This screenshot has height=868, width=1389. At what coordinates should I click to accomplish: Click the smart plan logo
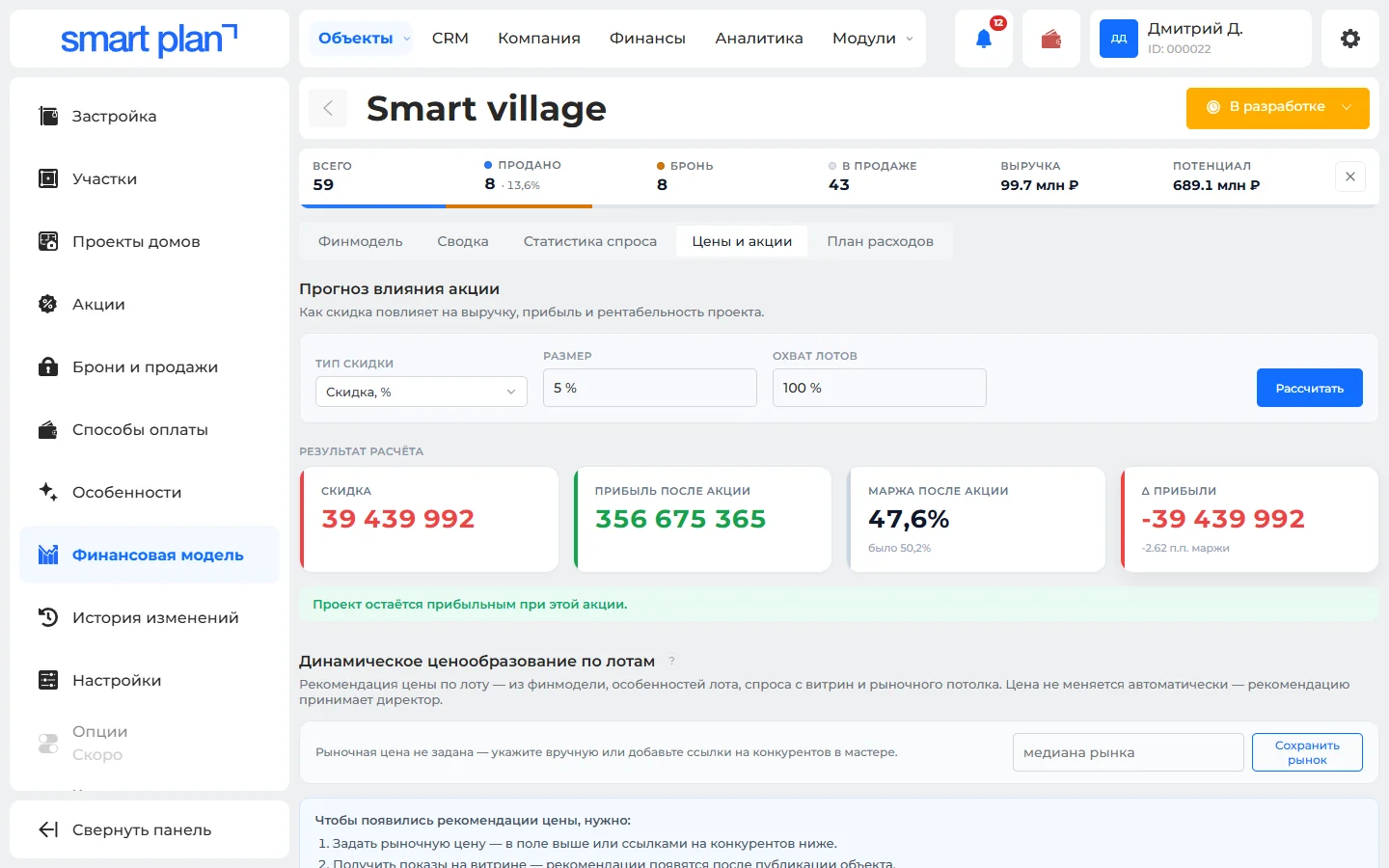[x=150, y=39]
